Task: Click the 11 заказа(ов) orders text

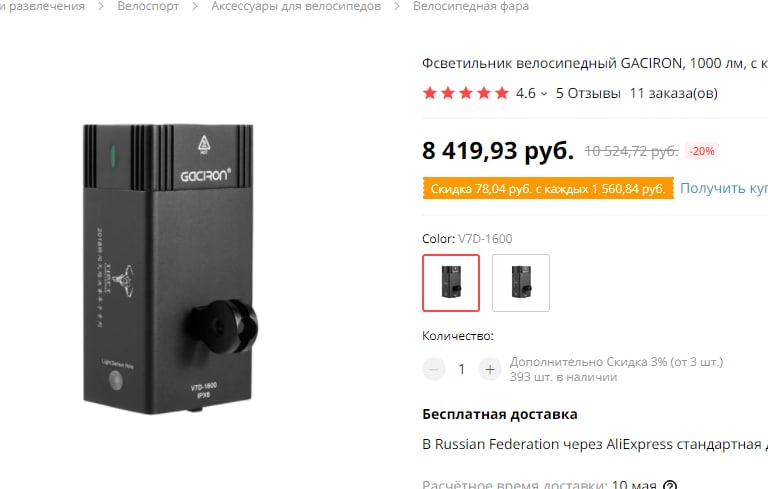Action: [x=673, y=93]
